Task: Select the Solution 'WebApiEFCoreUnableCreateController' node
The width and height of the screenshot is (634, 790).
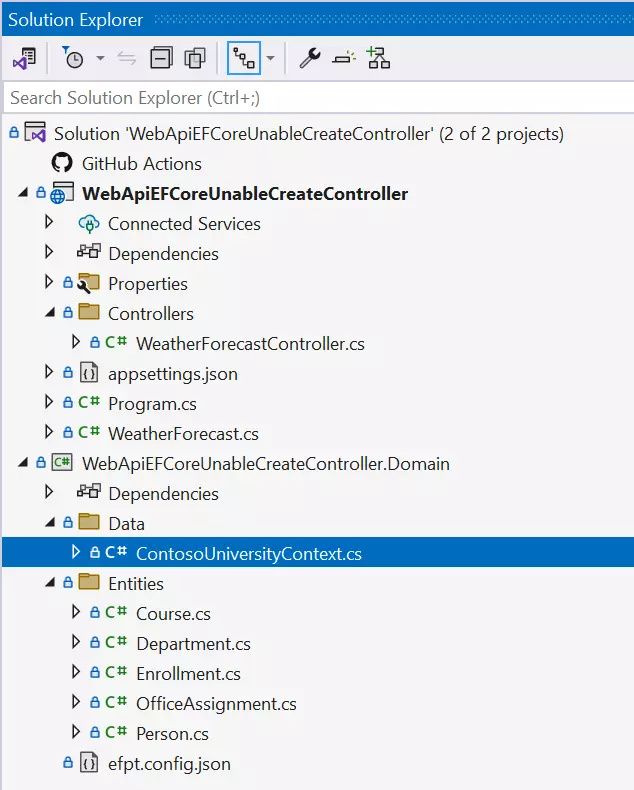Action: 308,134
